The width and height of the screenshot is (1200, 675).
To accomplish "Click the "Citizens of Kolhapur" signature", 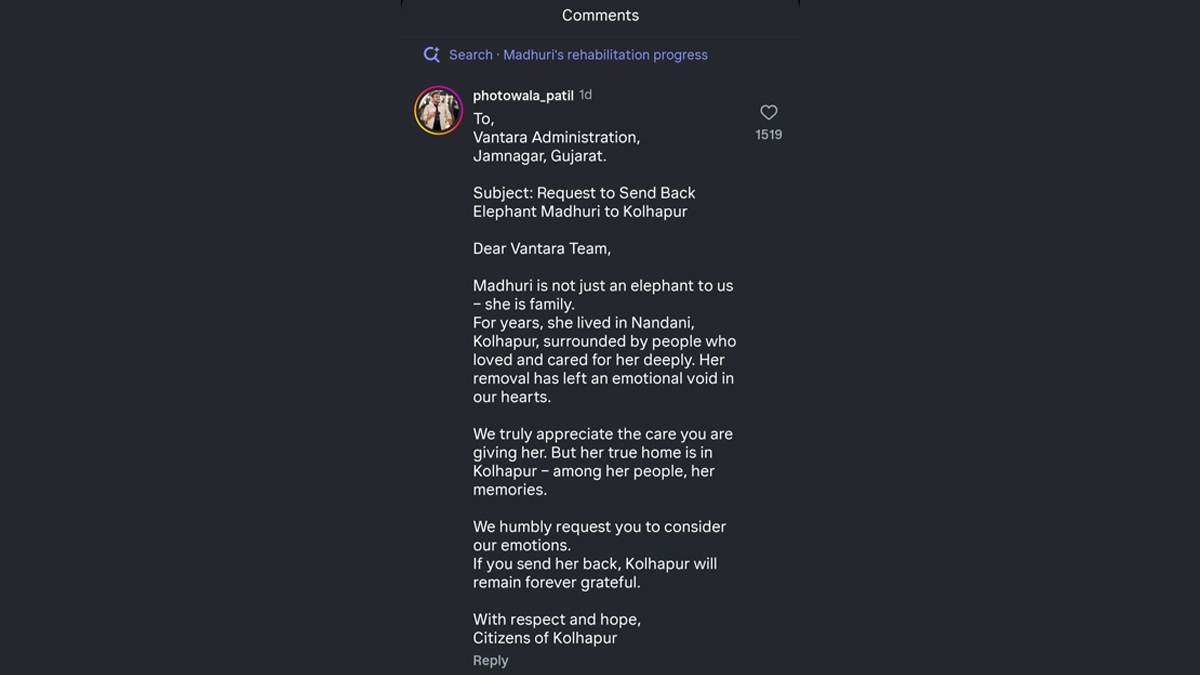I will pyautogui.click(x=544, y=638).
